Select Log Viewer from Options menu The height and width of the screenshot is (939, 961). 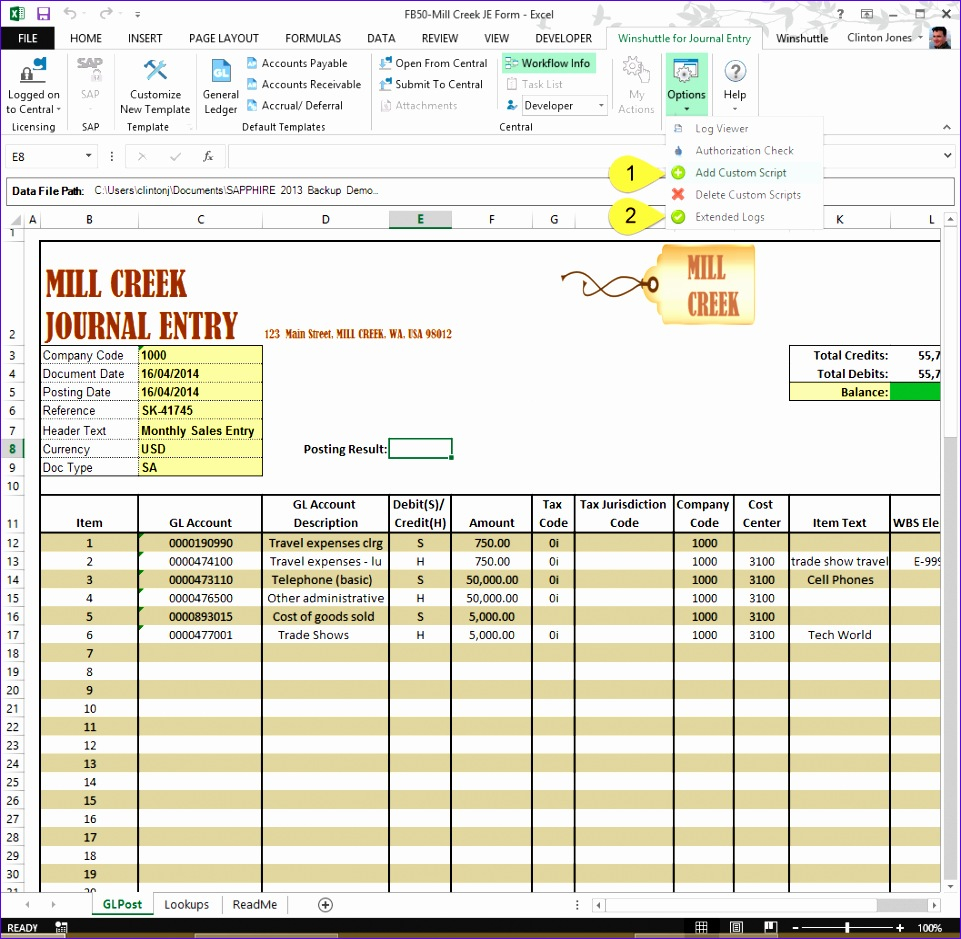(743, 129)
